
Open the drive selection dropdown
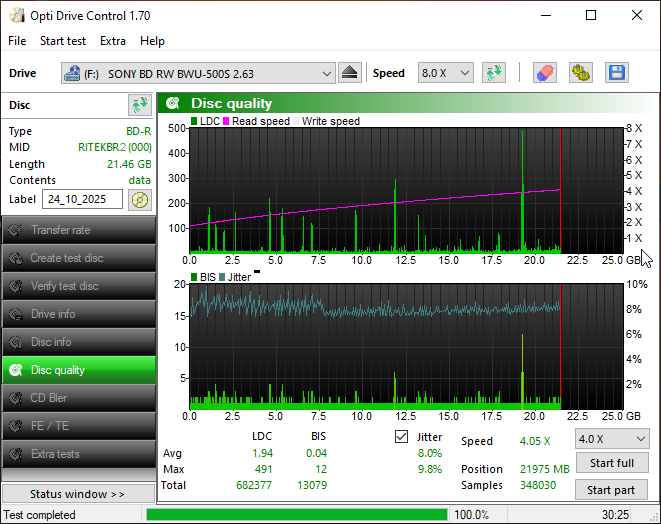(198, 73)
